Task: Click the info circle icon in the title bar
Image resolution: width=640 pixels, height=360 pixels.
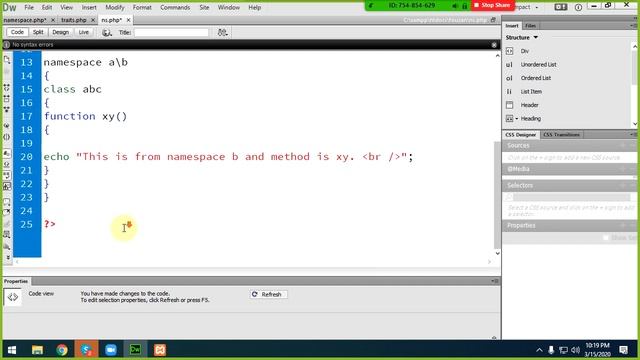Action: click(578, 7)
